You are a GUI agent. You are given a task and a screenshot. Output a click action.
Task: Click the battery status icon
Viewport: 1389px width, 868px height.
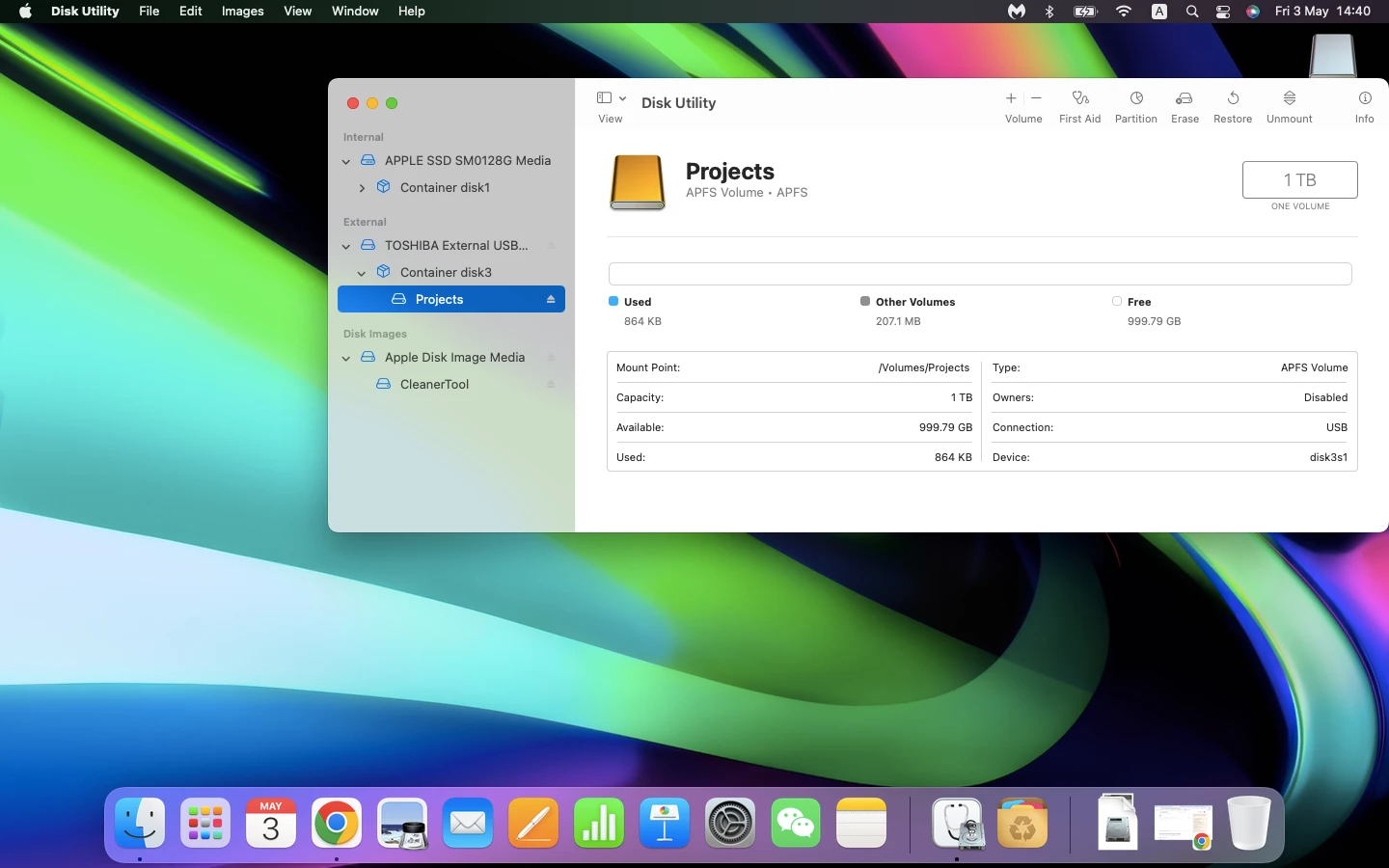pos(1086,12)
